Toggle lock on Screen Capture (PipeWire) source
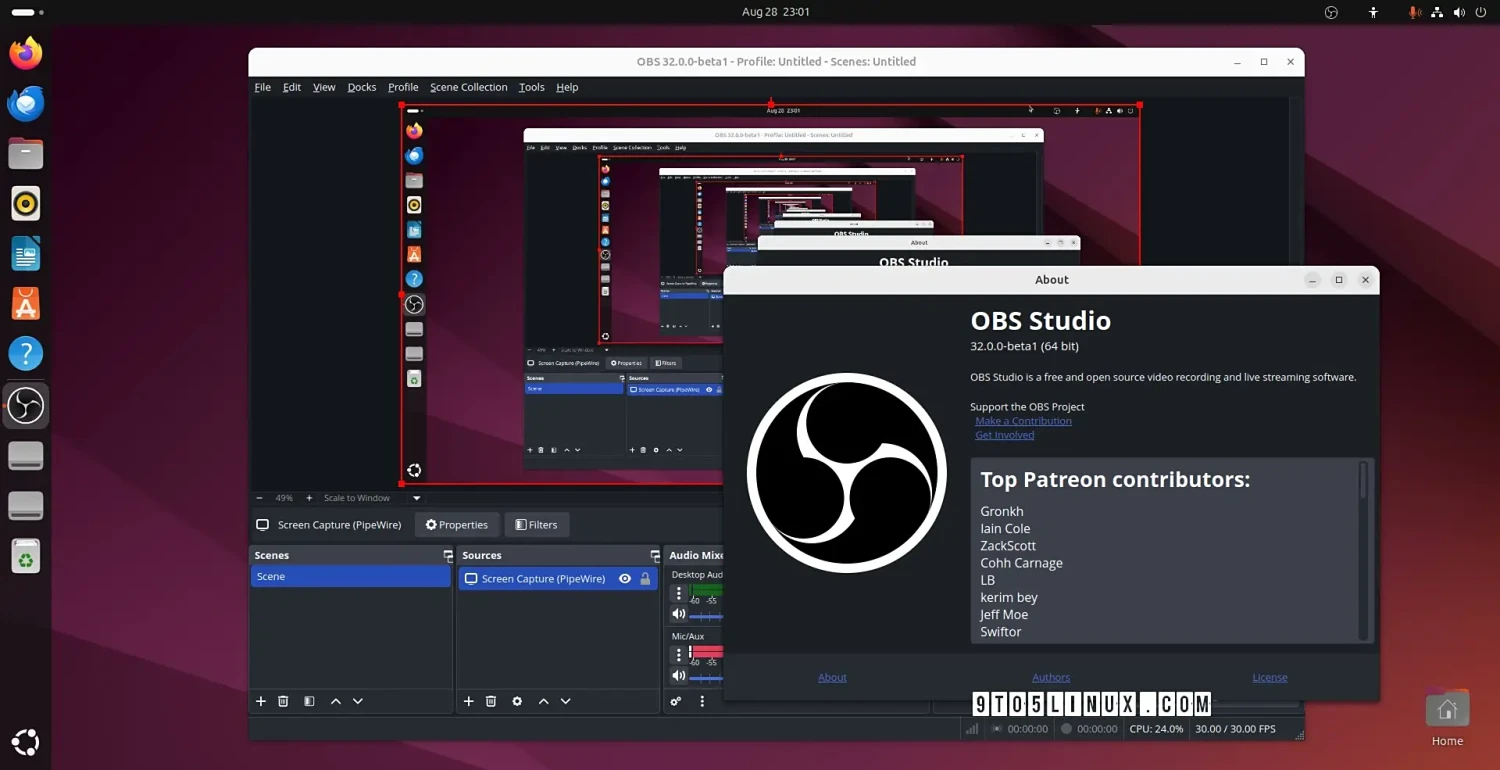This screenshot has height=770, width=1500. click(645, 579)
